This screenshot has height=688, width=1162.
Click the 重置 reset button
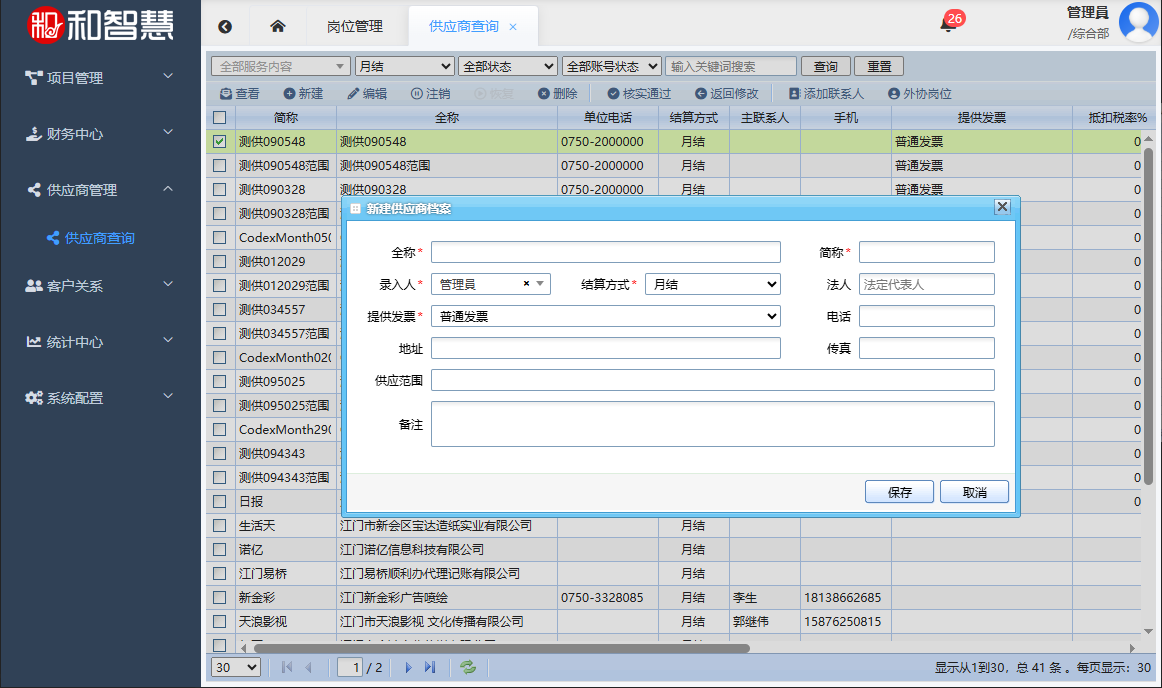point(879,66)
